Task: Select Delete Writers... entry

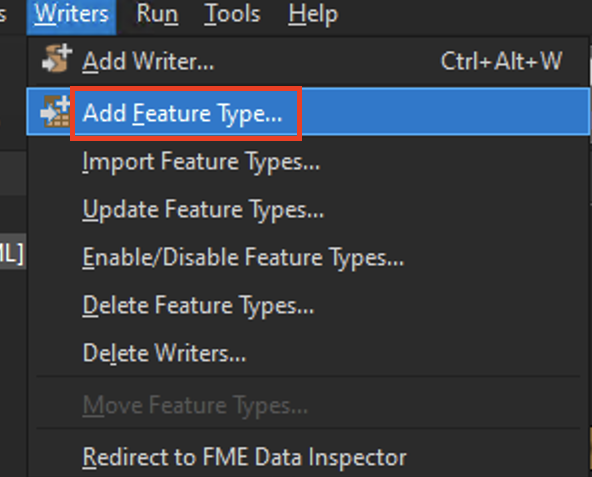Action: click(164, 354)
